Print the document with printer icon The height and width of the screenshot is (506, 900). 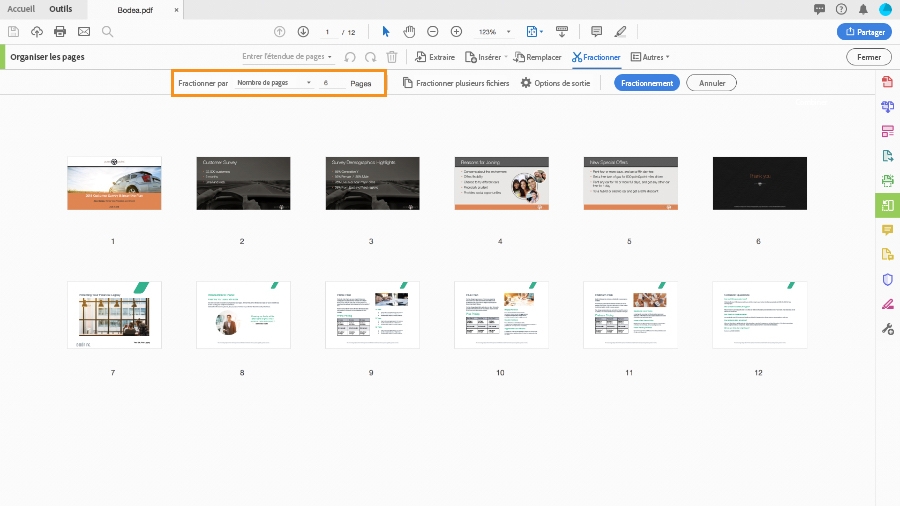(60, 32)
